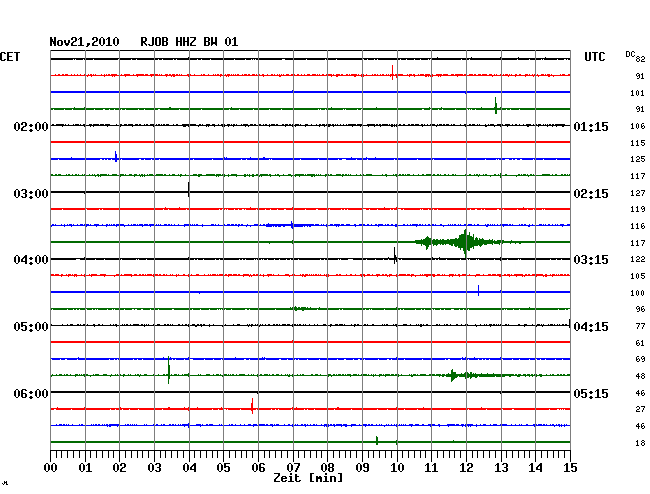The width and height of the screenshot is (650, 494).
Task: Select the 03:15 UTC time label
Action: click(591, 259)
